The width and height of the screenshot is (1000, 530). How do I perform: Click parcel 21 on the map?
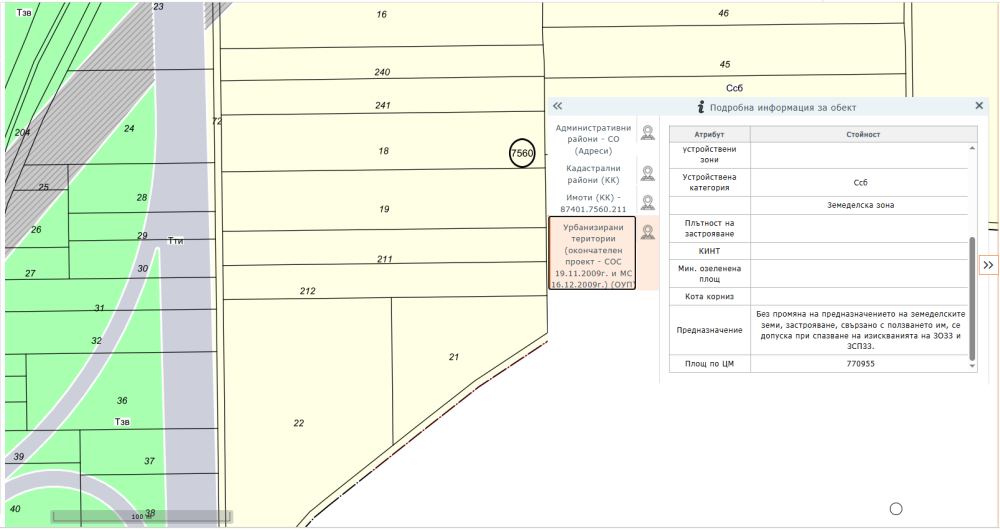point(453,357)
